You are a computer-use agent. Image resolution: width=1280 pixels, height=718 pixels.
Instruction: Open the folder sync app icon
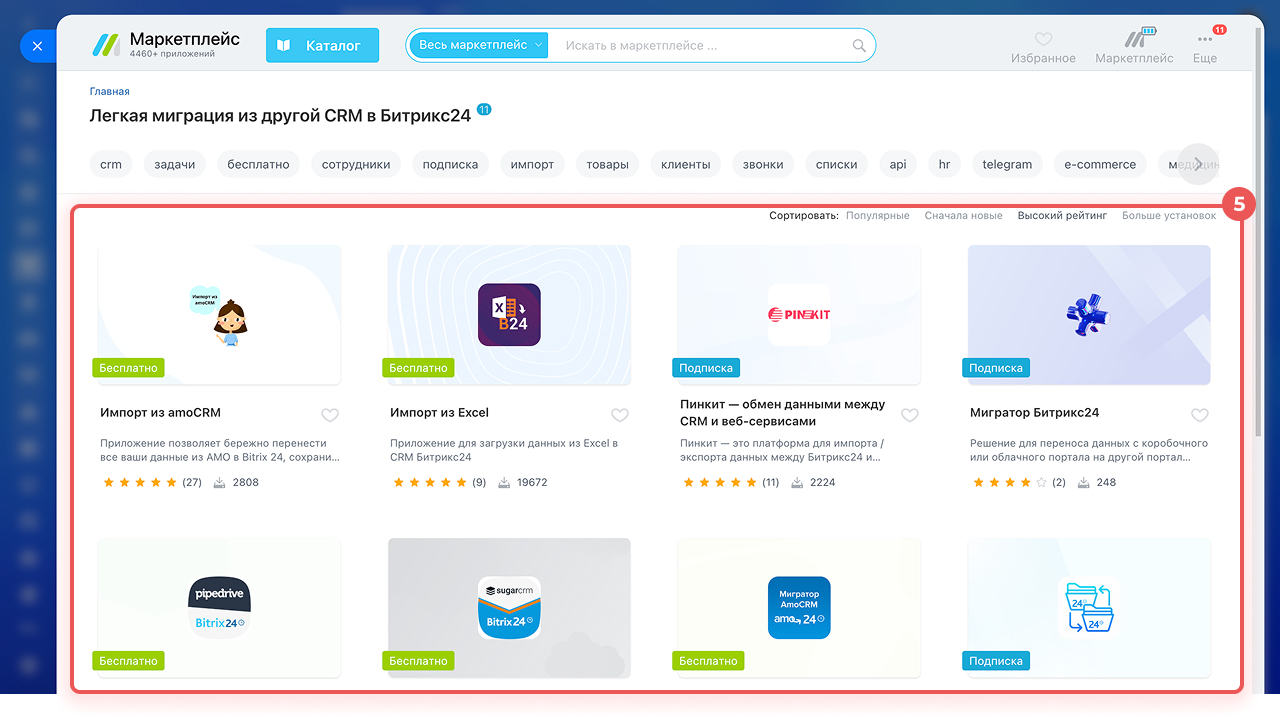(1089, 608)
